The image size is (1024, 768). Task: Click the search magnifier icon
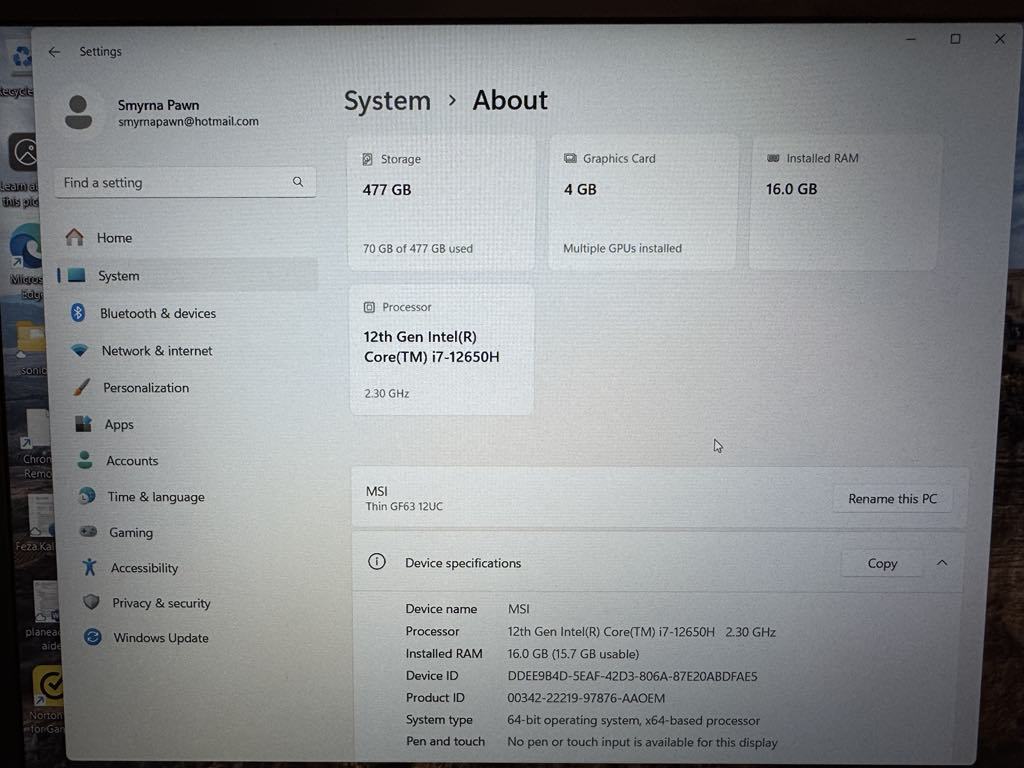pyautogui.click(x=298, y=182)
